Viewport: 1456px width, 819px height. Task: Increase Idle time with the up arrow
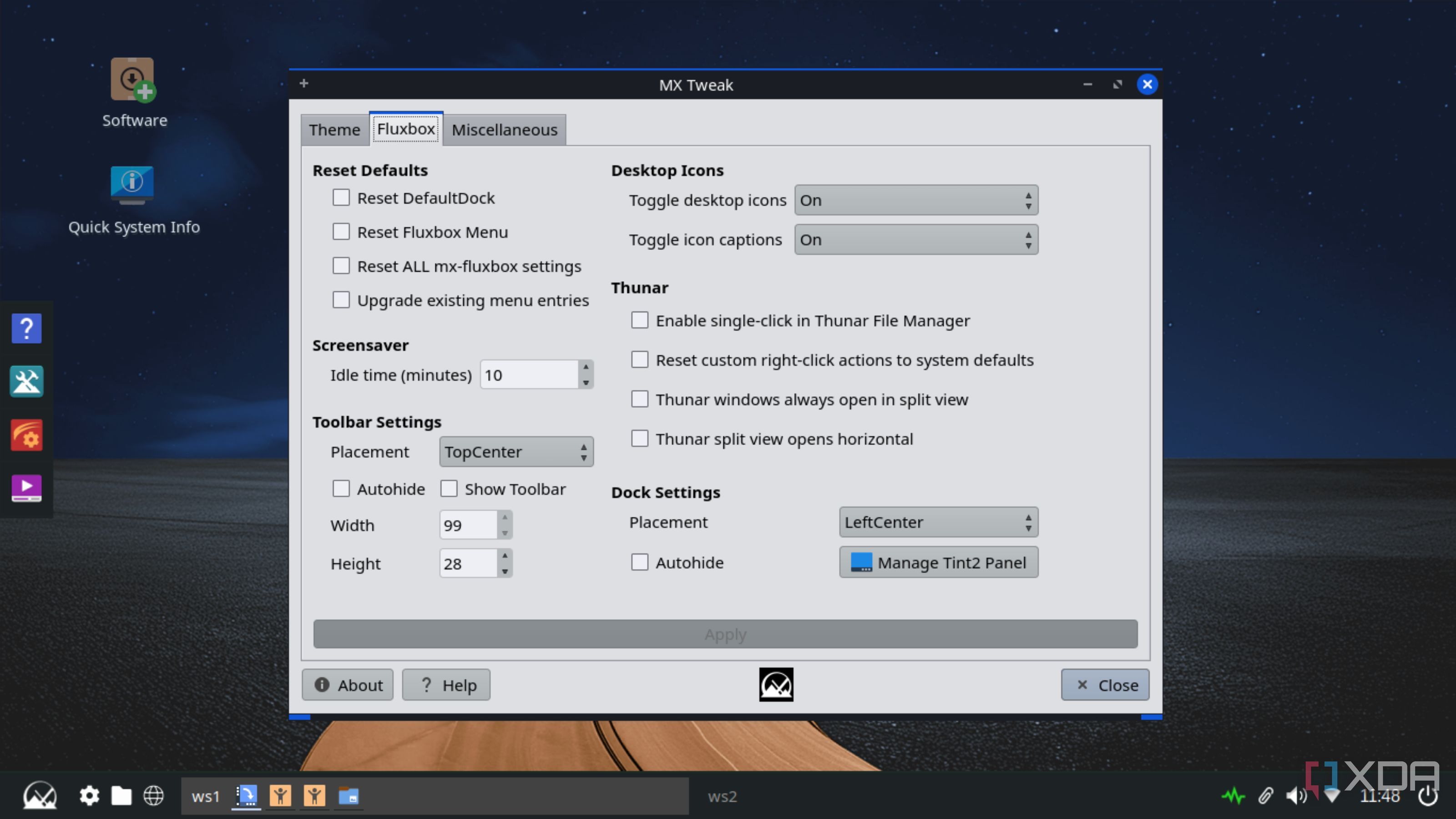pyautogui.click(x=586, y=367)
